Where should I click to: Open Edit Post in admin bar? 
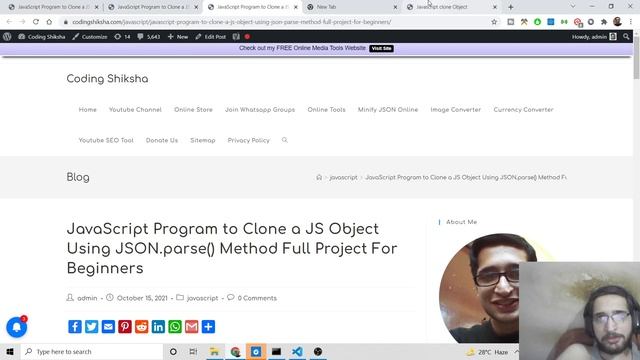pos(211,36)
